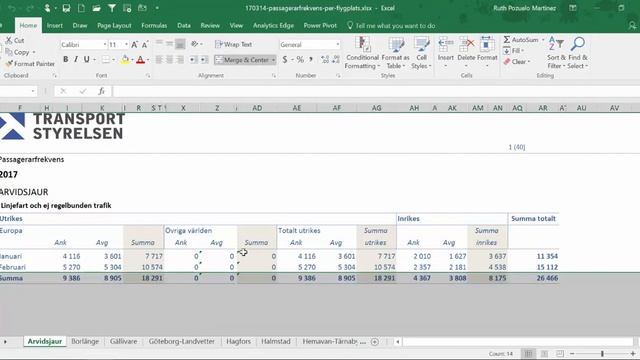This screenshot has height=360, width=640.
Task: Open the Page Layout ribbon tab
Action: 114,25
